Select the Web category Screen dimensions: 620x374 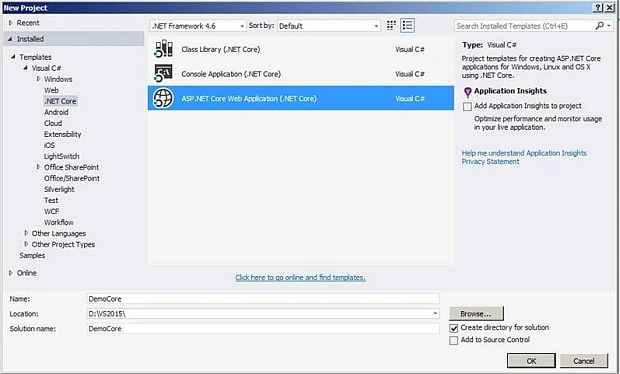(51, 90)
